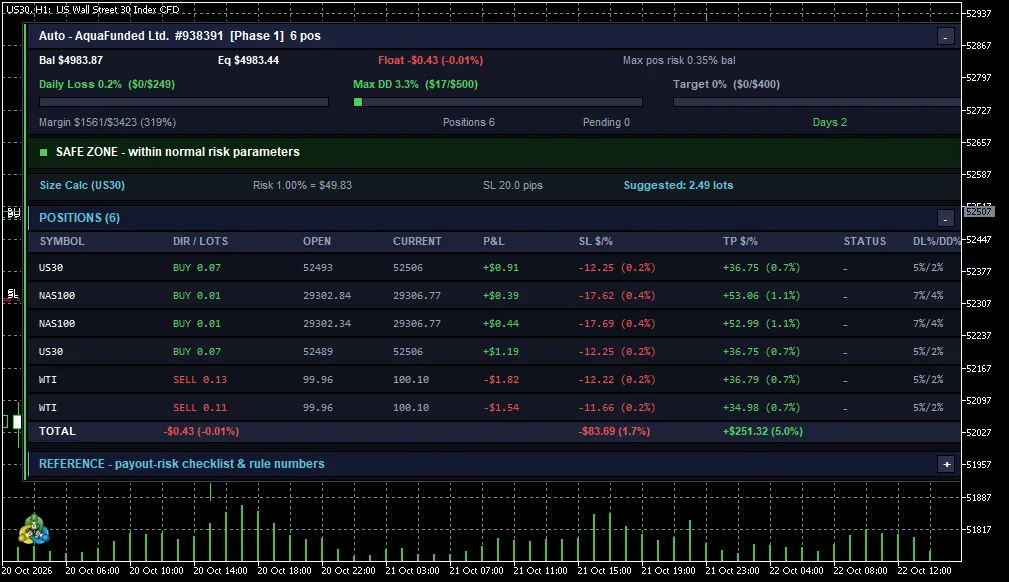This screenshot has height=582, width=1009.
Task: Click the DIR / LOTS column header
Action: click(x=200, y=241)
